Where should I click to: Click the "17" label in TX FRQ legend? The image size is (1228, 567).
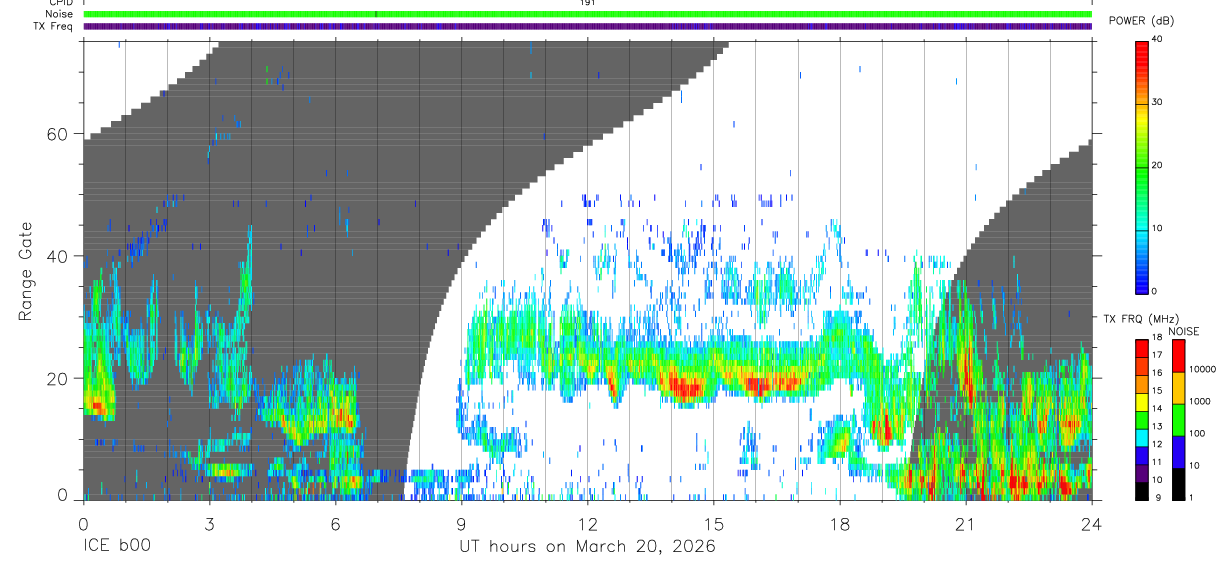click(x=1157, y=354)
